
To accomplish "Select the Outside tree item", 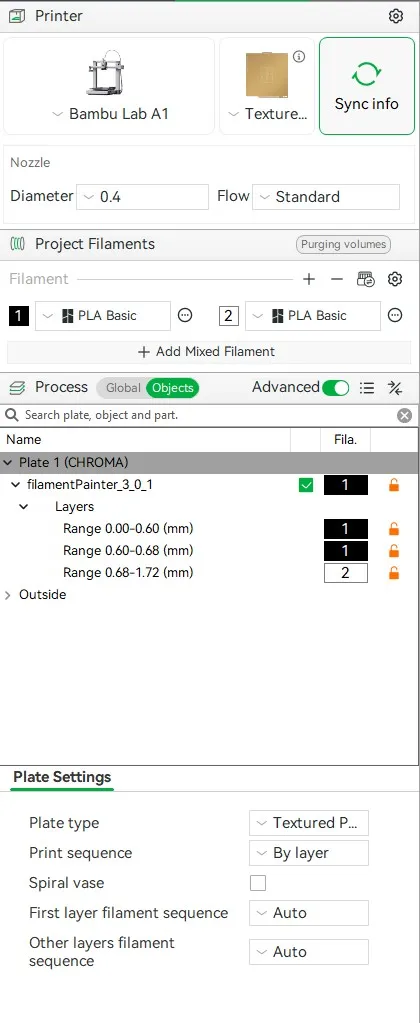I will click(42, 595).
